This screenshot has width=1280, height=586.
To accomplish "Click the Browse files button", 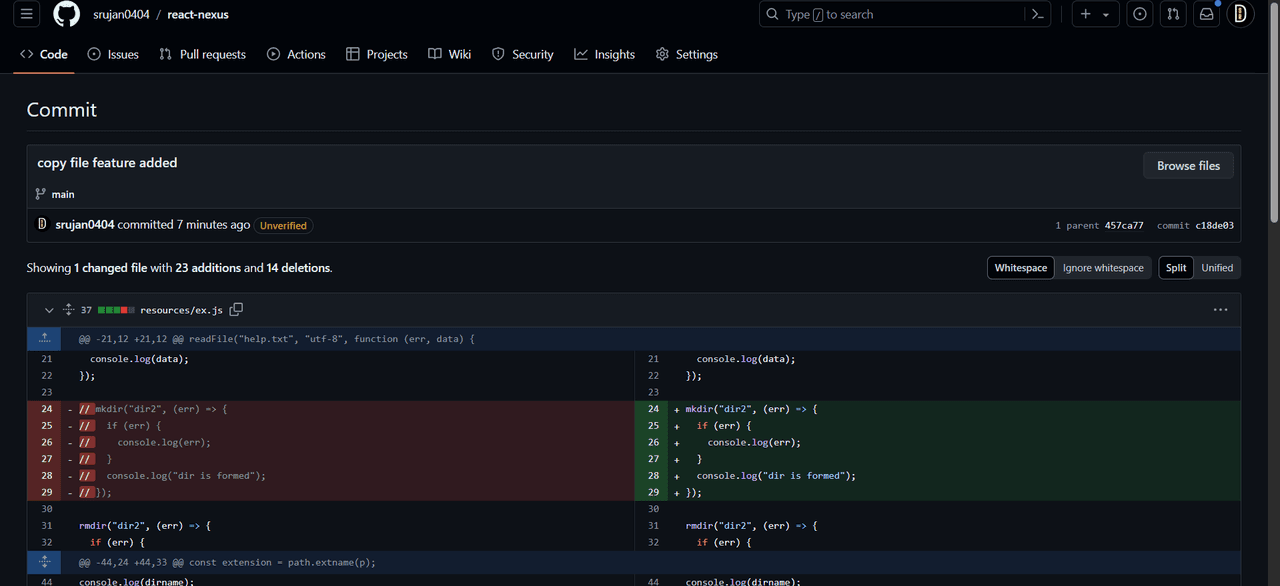I will point(1188,166).
